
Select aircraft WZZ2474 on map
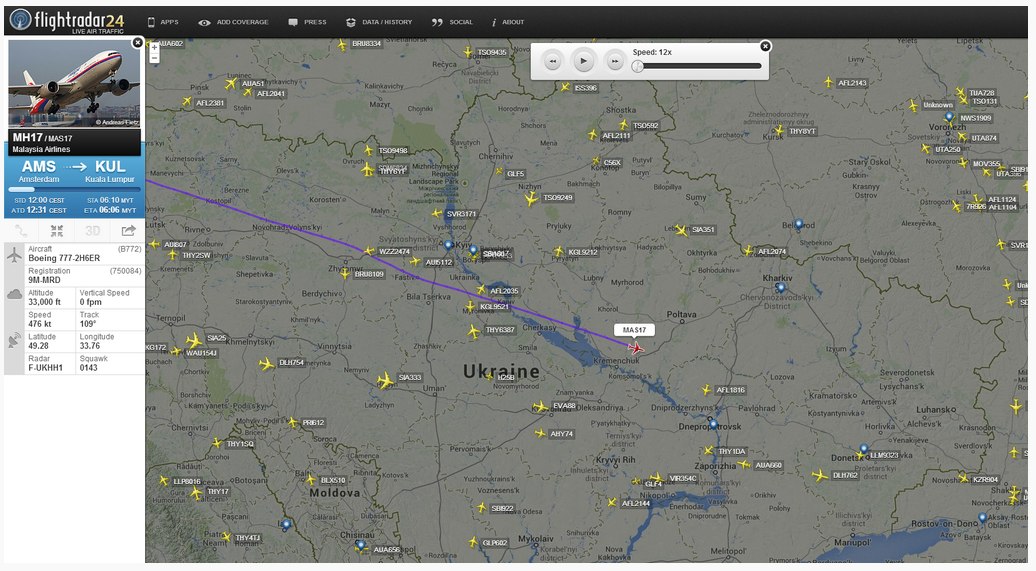368,251
